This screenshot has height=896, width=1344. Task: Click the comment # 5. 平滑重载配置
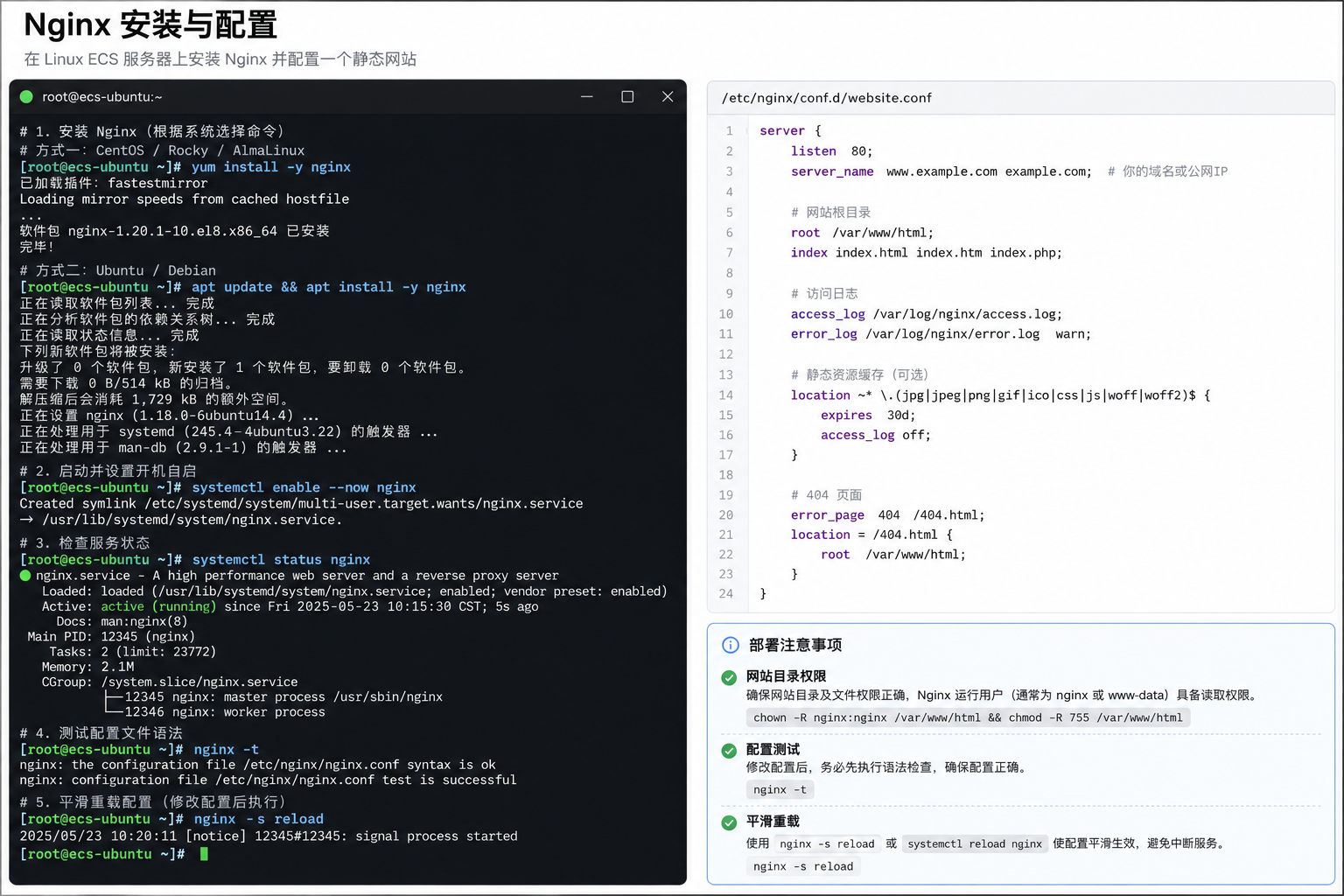click(153, 802)
